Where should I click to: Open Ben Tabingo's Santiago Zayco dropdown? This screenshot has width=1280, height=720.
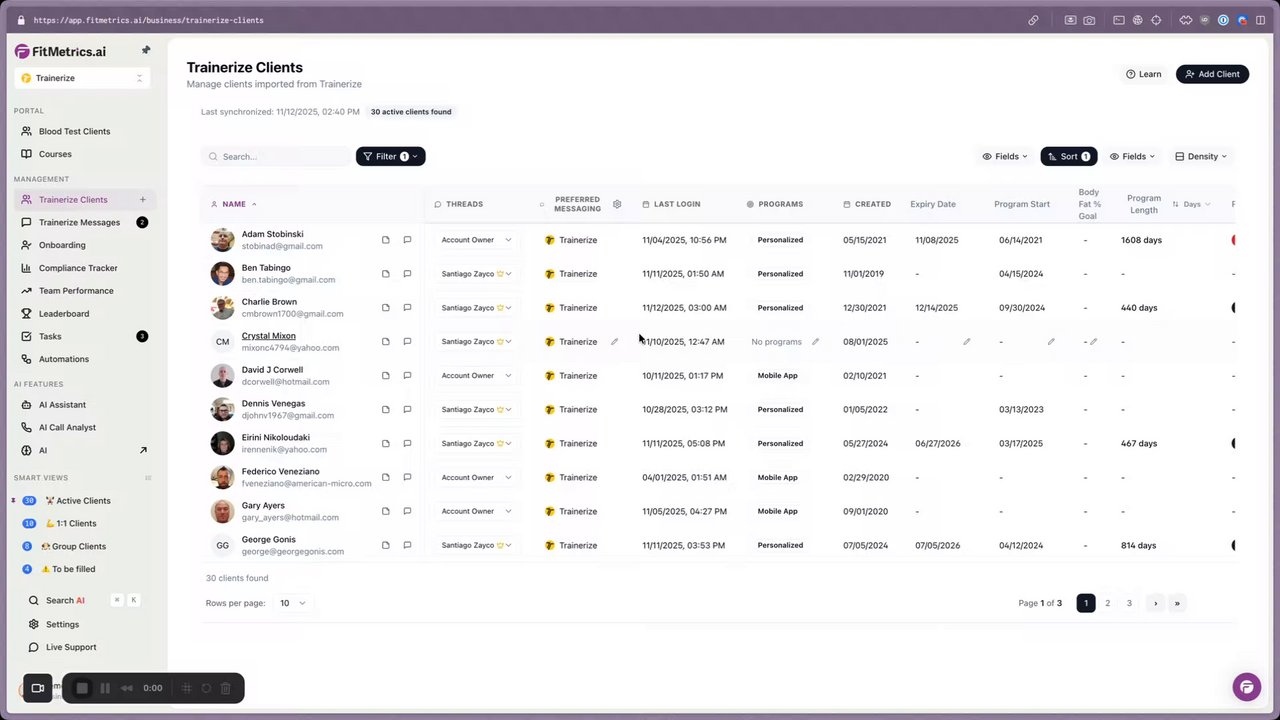(476, 274)
